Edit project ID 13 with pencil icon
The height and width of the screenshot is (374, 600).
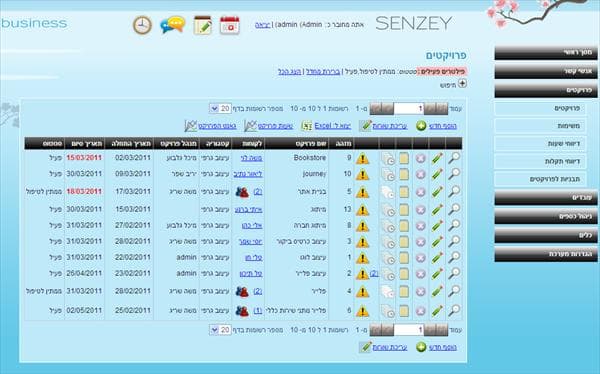tap(437, 209)
